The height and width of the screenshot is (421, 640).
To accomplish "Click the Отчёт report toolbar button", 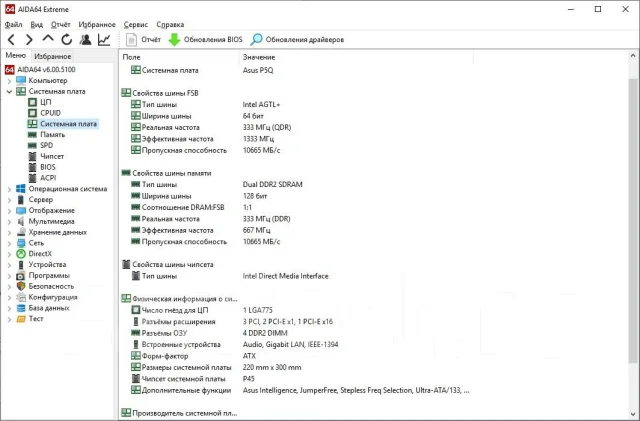I will pos(143,40).
